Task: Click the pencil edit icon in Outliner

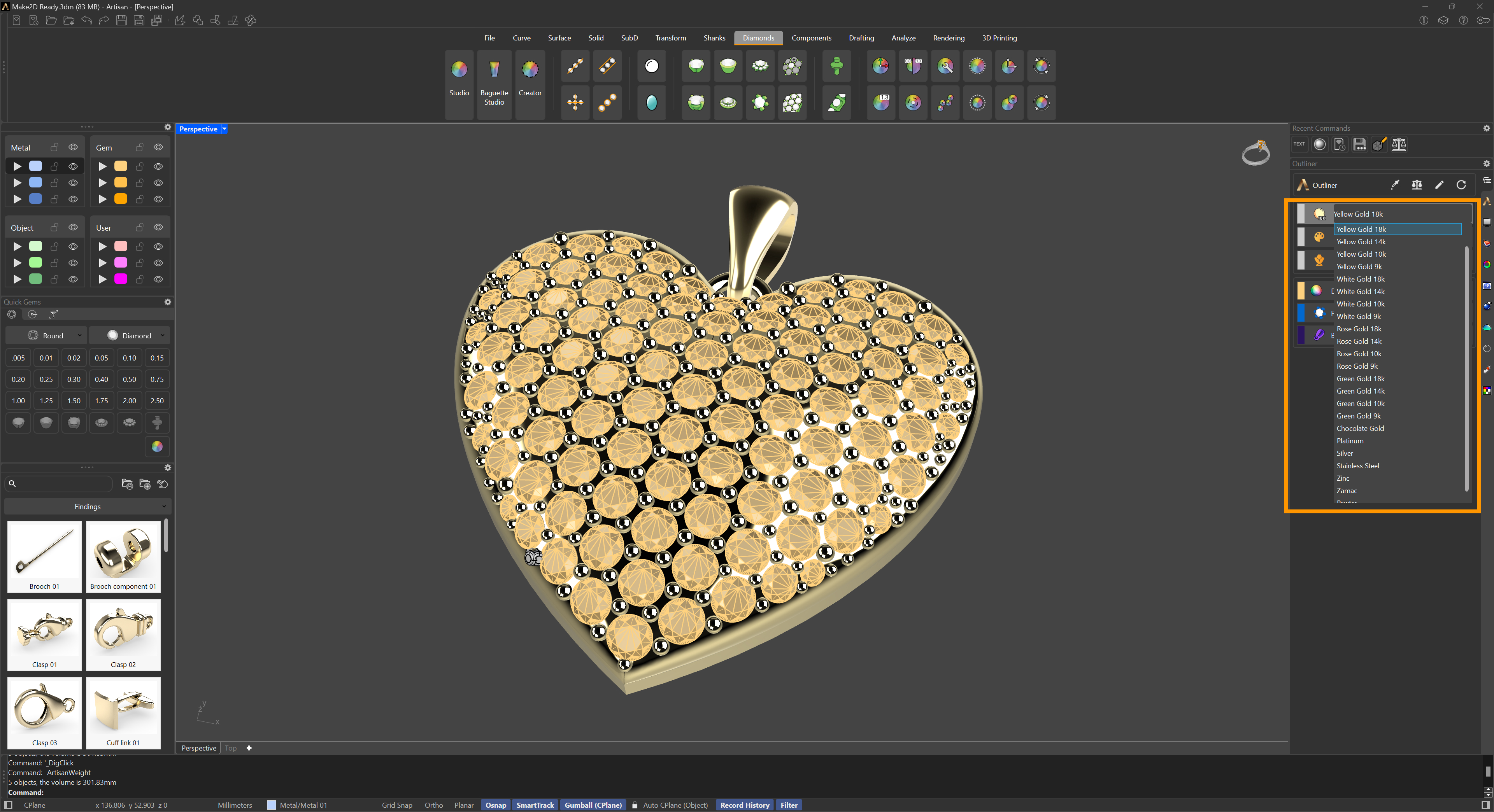Action: [1439, 185]
